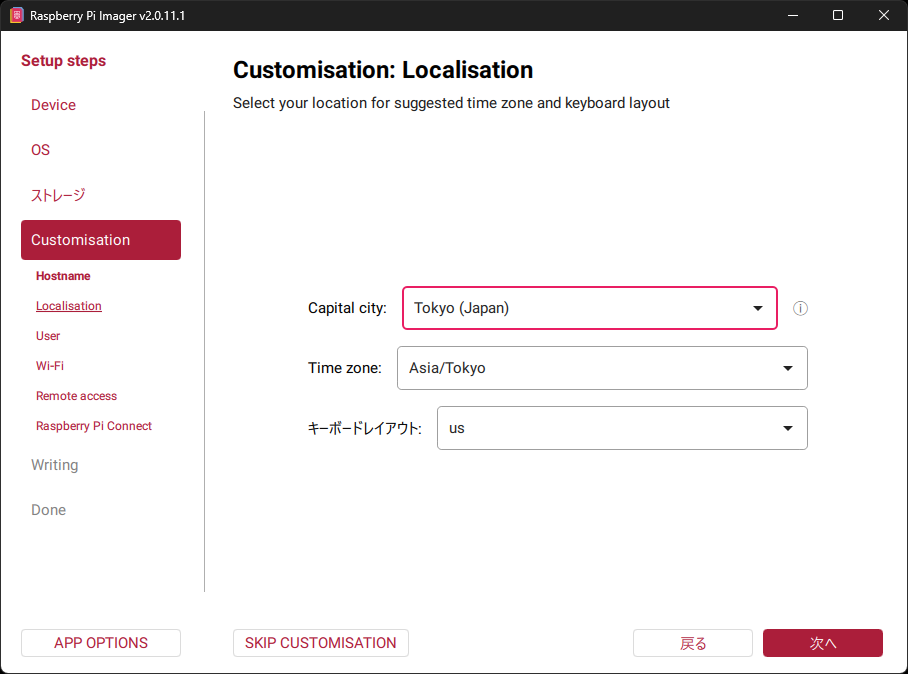Viewport: 908px width, 674px height.
Task: Click the Time zone label
Action: tap(345, 368)
